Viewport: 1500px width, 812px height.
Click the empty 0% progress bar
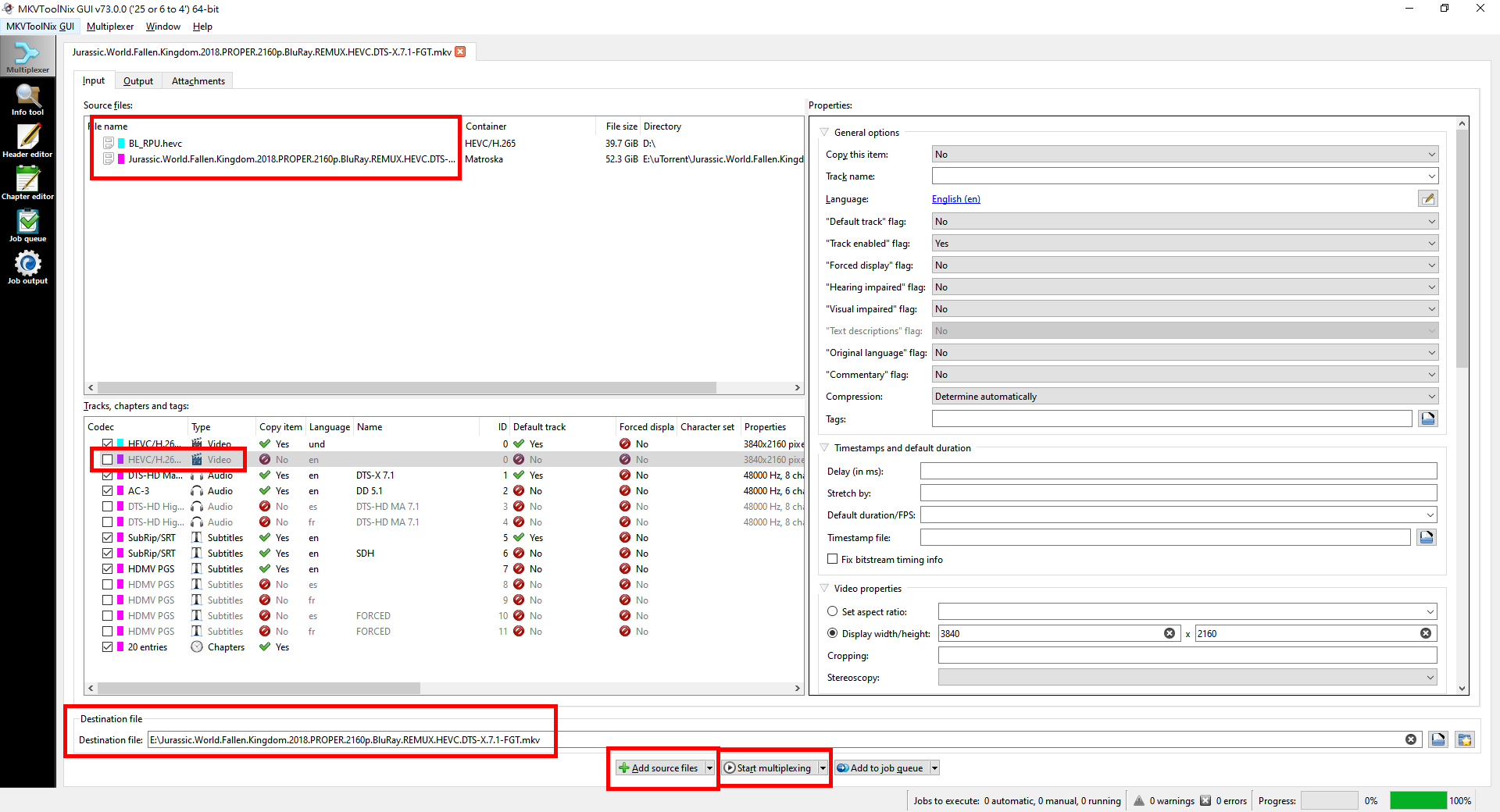coord(1329,800)
